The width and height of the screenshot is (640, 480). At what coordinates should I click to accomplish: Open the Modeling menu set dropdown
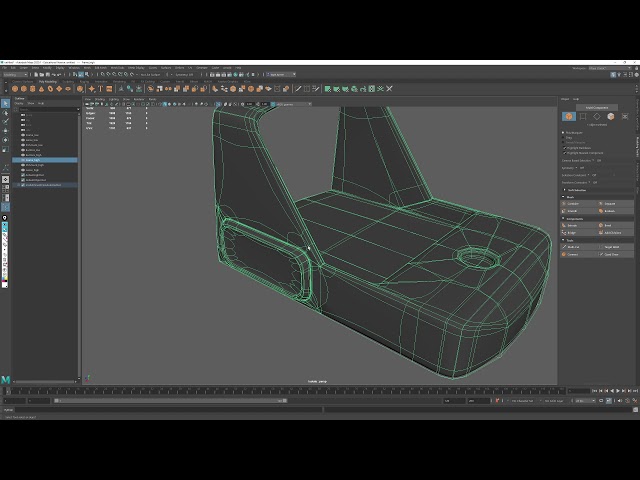tap(15, 75)
